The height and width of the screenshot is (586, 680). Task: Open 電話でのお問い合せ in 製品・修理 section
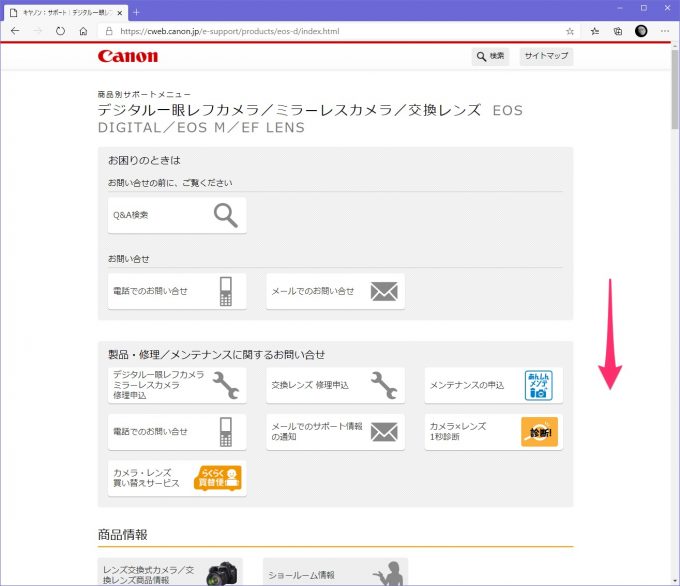[x=177, y=432]
